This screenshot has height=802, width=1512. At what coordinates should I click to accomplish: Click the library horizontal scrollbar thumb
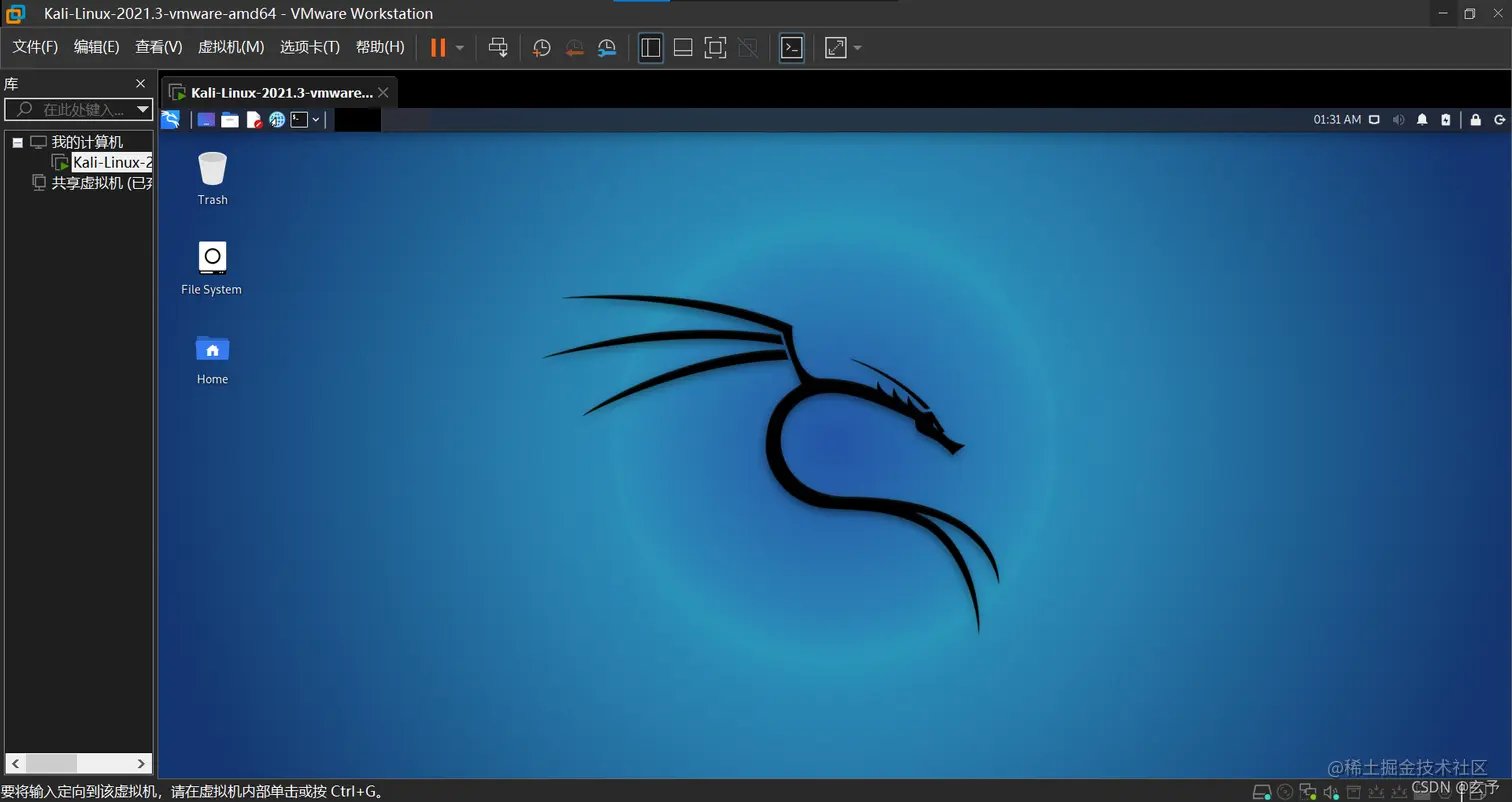click(51, 763)
